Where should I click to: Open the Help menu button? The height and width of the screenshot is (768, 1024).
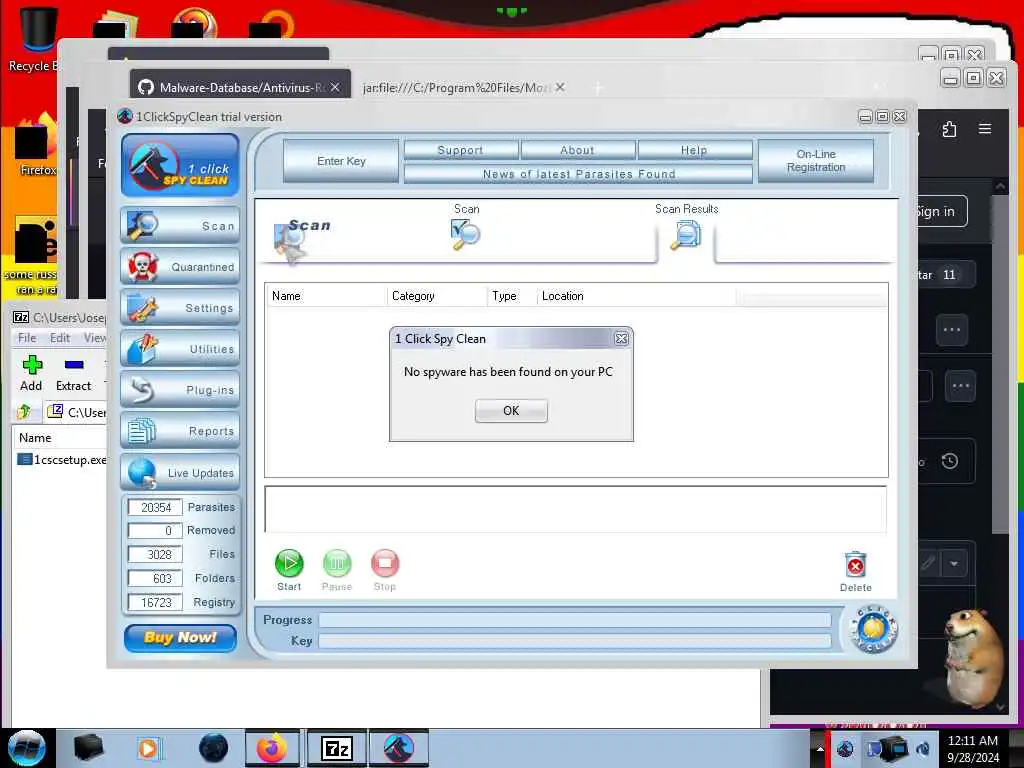pos(694,150)
